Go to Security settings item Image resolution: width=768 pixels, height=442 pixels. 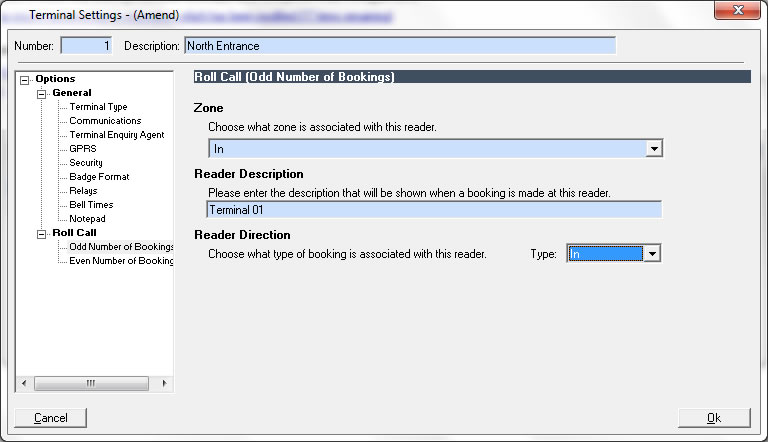tap(86, 163)
